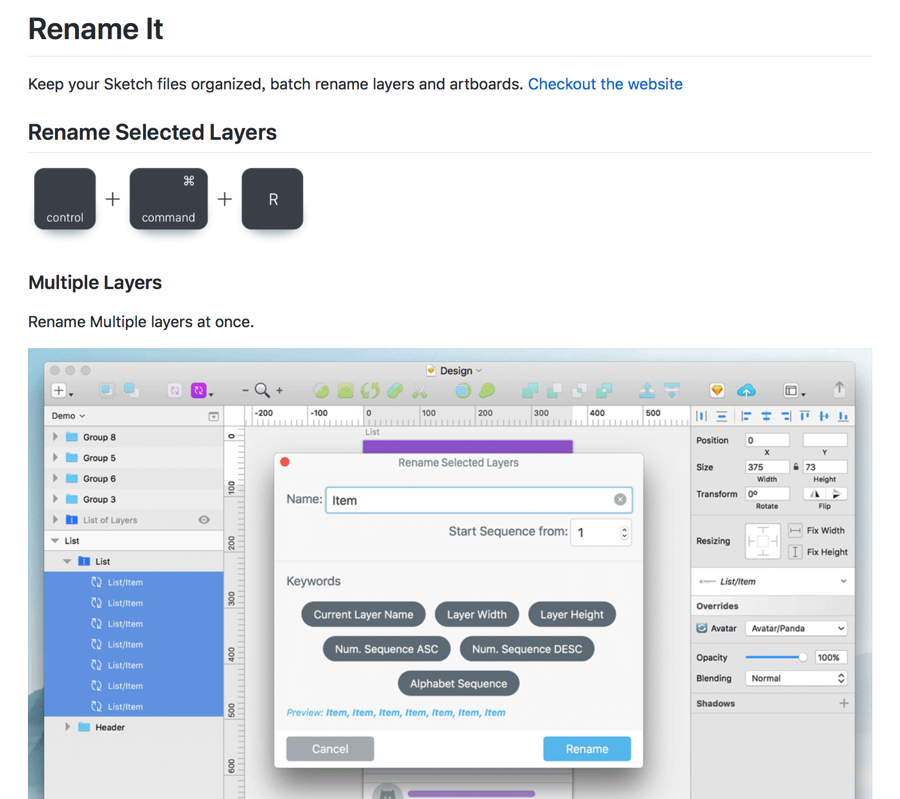Image resolution: width=900 pixels, height=799 pixels.
Task: Open the View options toolbar dropdown
Action: (794, 391)
